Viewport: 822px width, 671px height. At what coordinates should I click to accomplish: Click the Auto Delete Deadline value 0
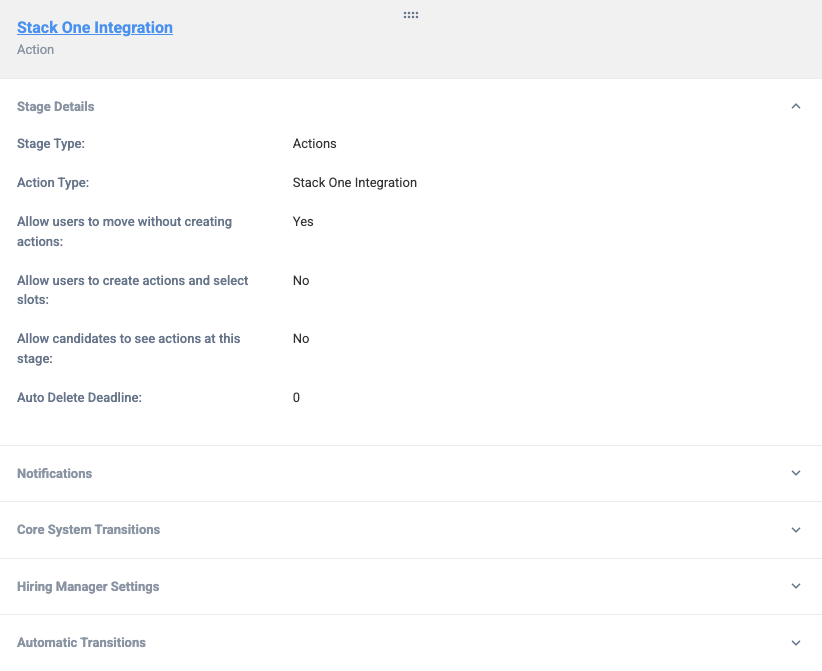(296, 398)
